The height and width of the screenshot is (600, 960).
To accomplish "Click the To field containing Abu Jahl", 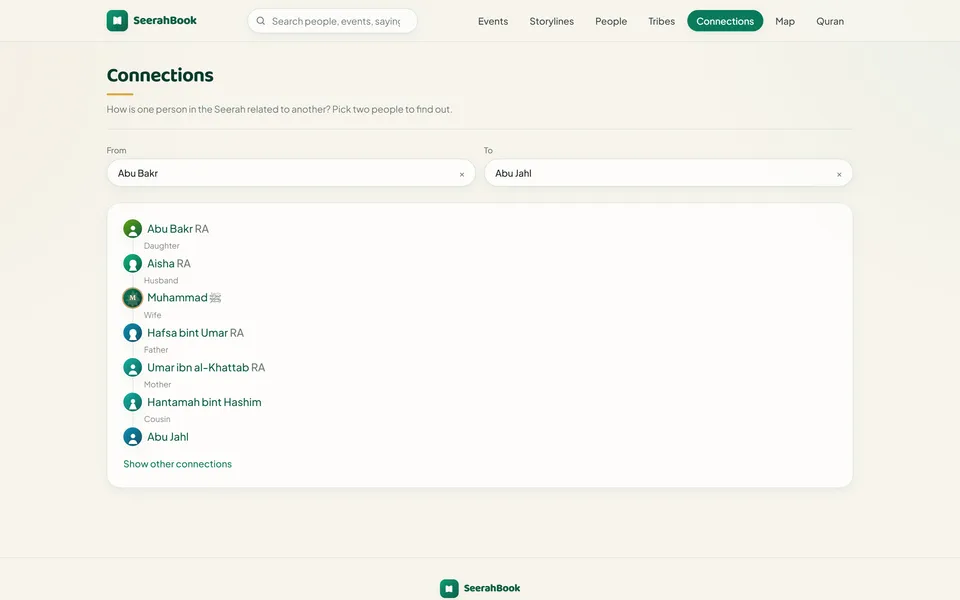I will tap(668, 173).
